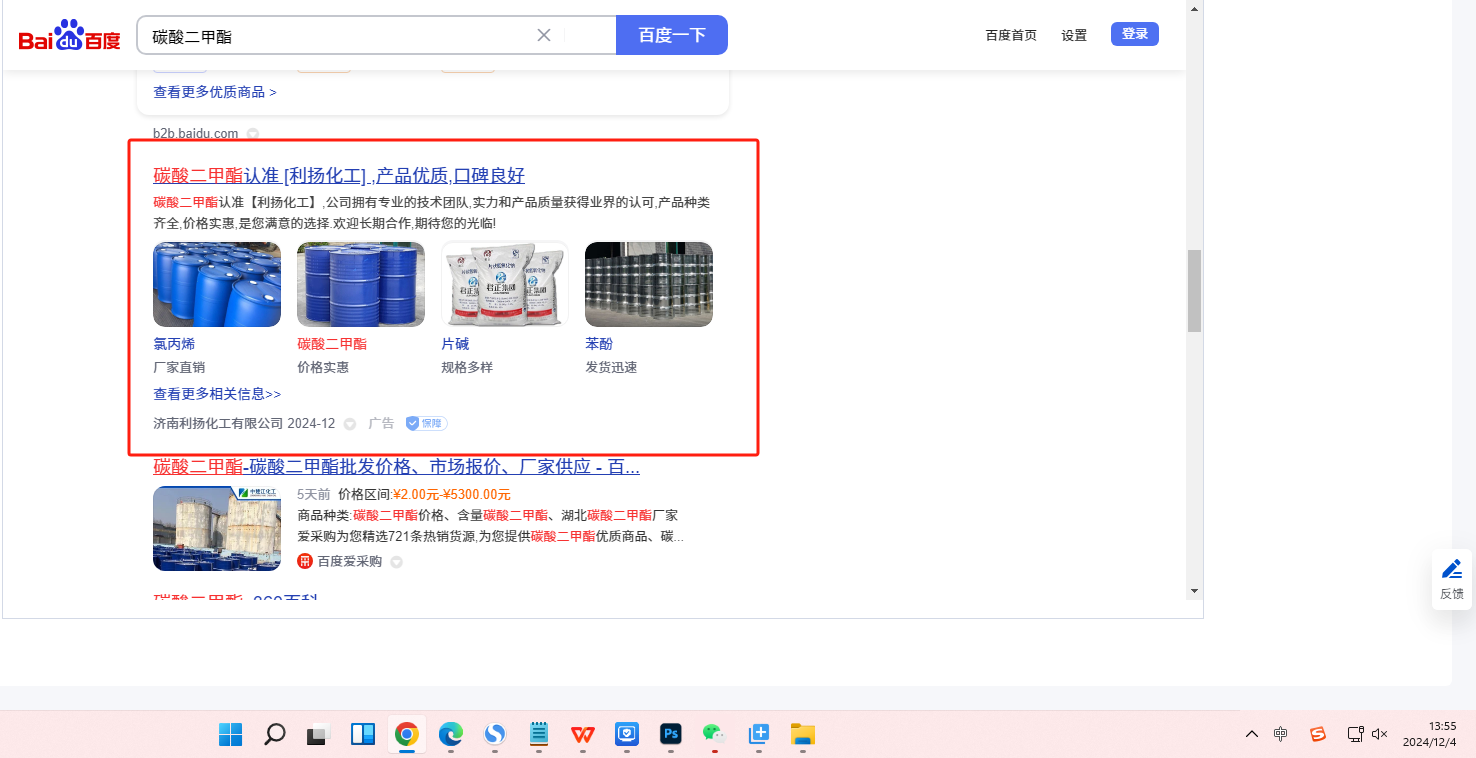The height and width of the screenshot is (758, 1476).
Task: Open Sogou browser from taskbar
Action: point(494,734)
